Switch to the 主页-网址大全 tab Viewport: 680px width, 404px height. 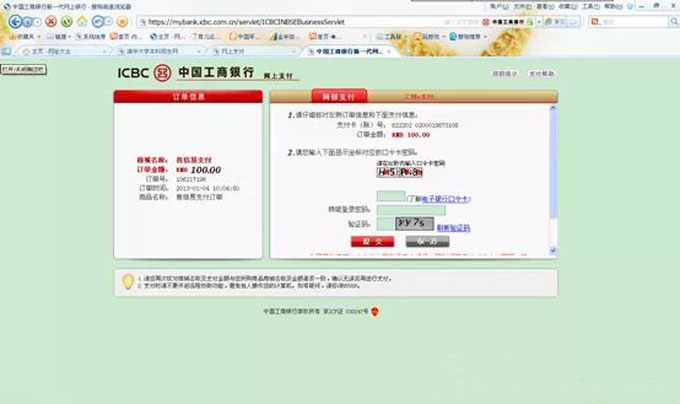63,51
